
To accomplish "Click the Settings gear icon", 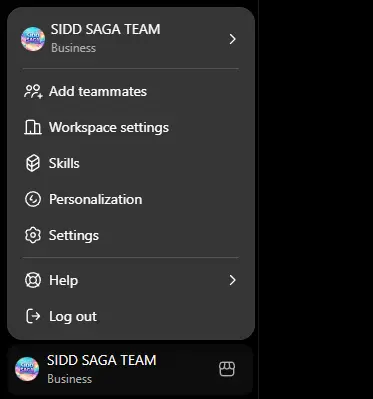I will click(33, 235).
